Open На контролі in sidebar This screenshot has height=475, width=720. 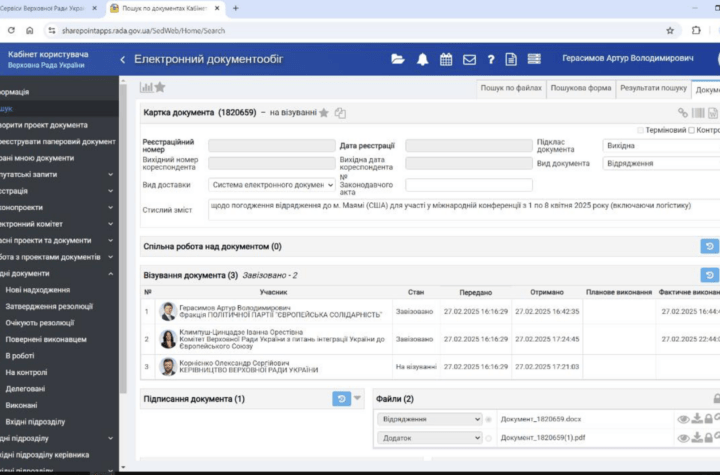click(26, 373)
